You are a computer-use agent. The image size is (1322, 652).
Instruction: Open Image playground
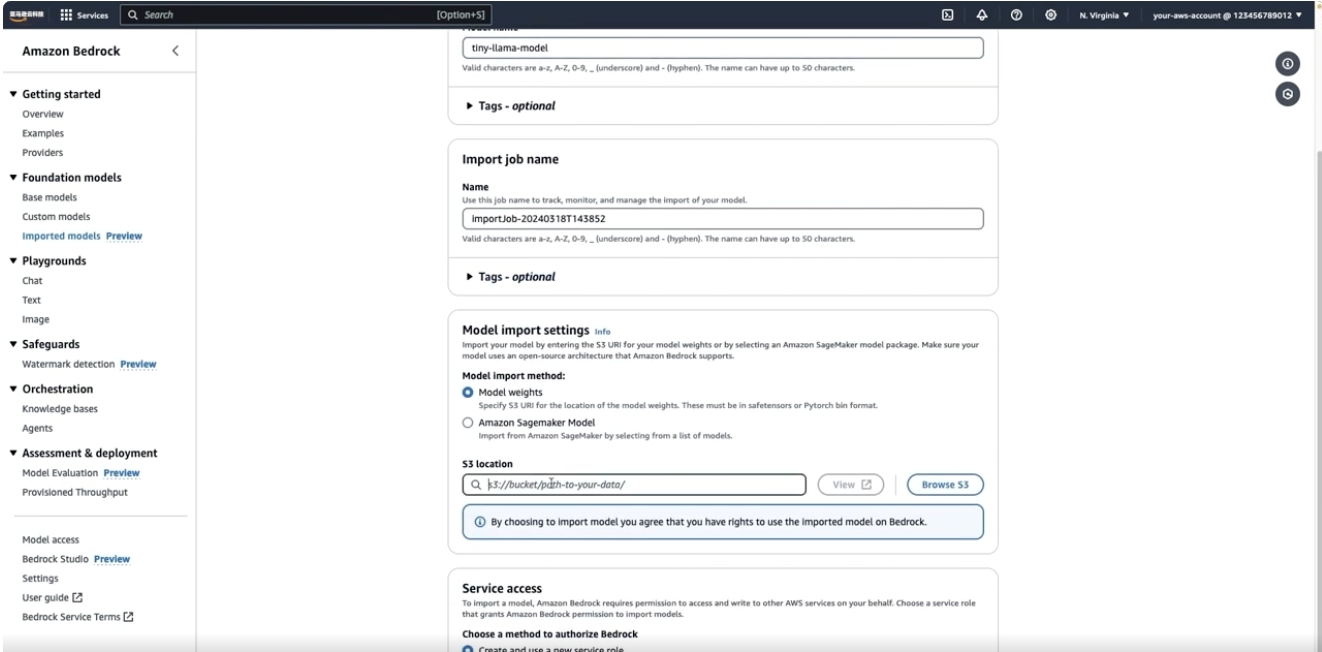(36, 320)
